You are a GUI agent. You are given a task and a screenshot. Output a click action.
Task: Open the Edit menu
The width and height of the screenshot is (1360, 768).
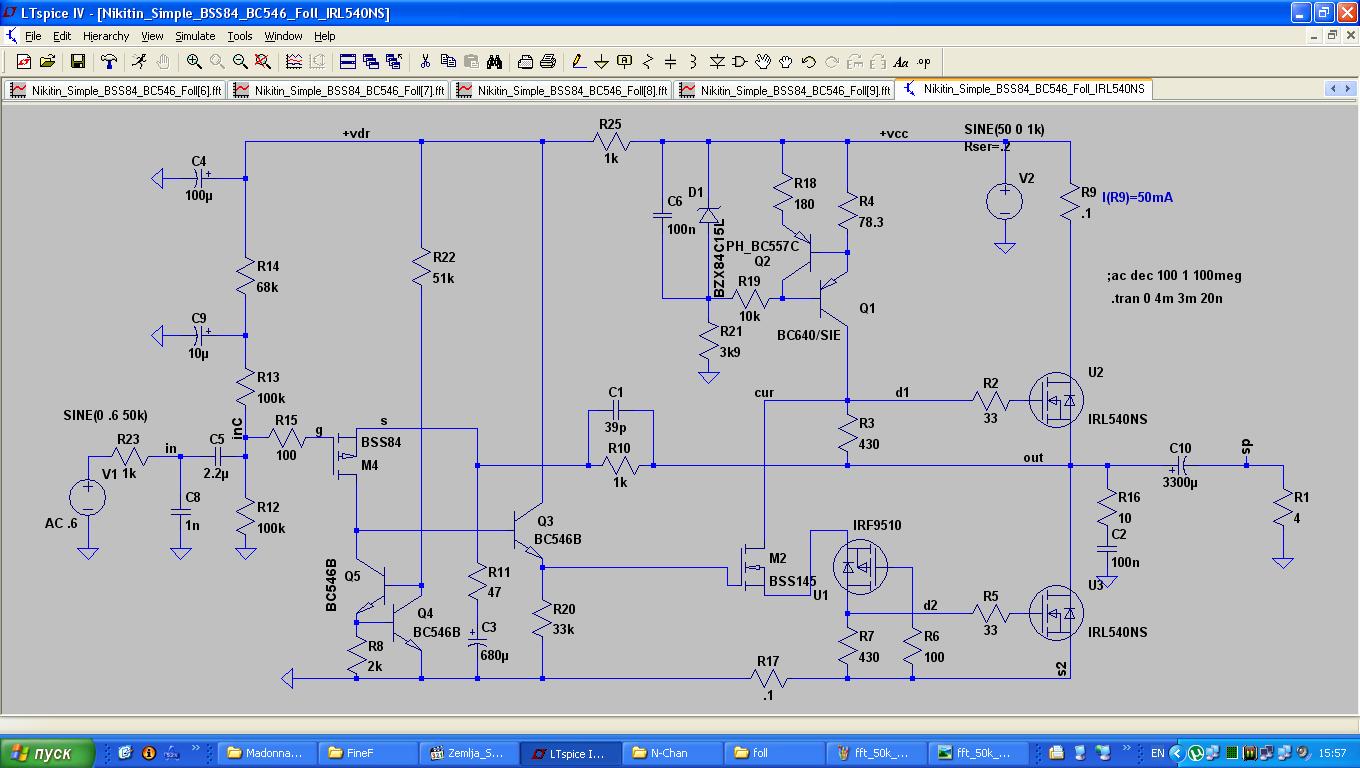coord(62,36)
